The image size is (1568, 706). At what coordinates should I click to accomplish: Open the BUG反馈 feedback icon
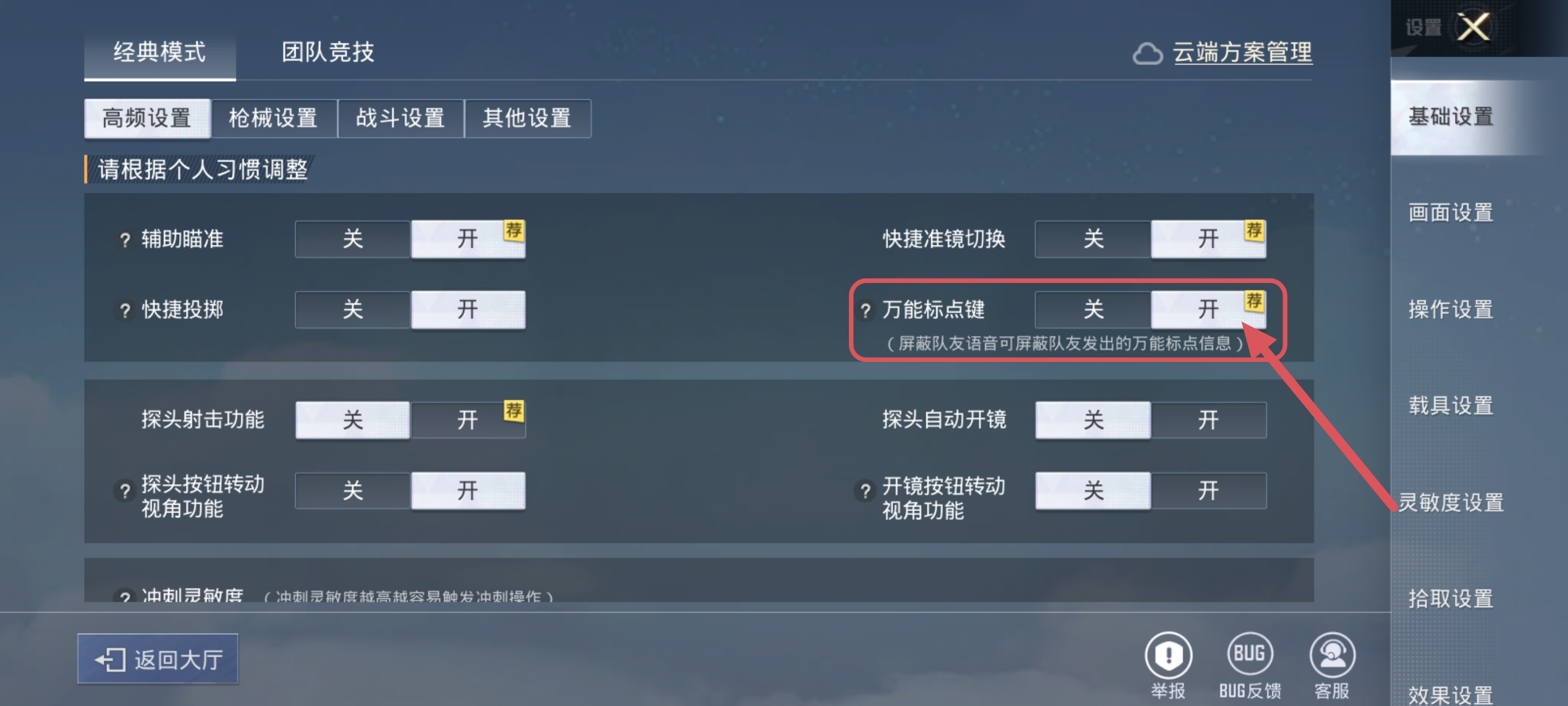1250,654
